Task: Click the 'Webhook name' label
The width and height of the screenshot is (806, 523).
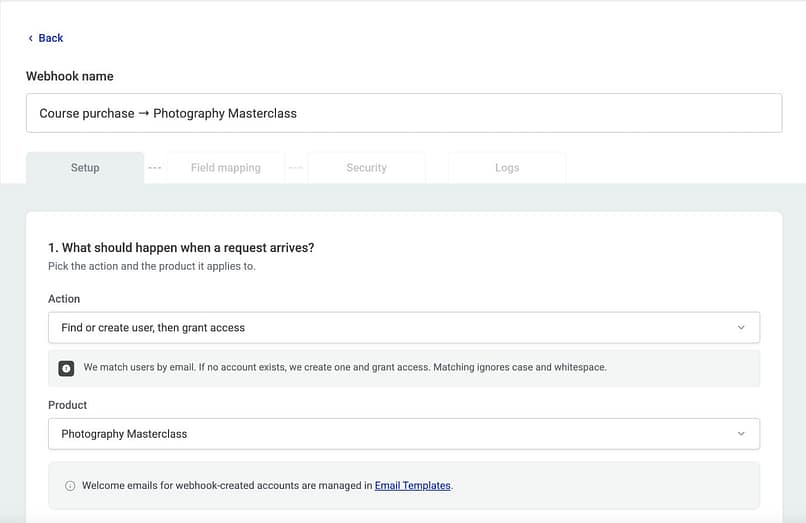Action: pyautogui.click(x=70, y=76)
